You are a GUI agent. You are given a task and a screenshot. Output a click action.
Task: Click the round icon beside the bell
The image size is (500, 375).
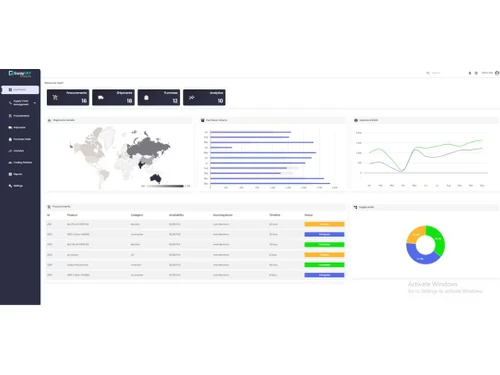click(476, 73)
